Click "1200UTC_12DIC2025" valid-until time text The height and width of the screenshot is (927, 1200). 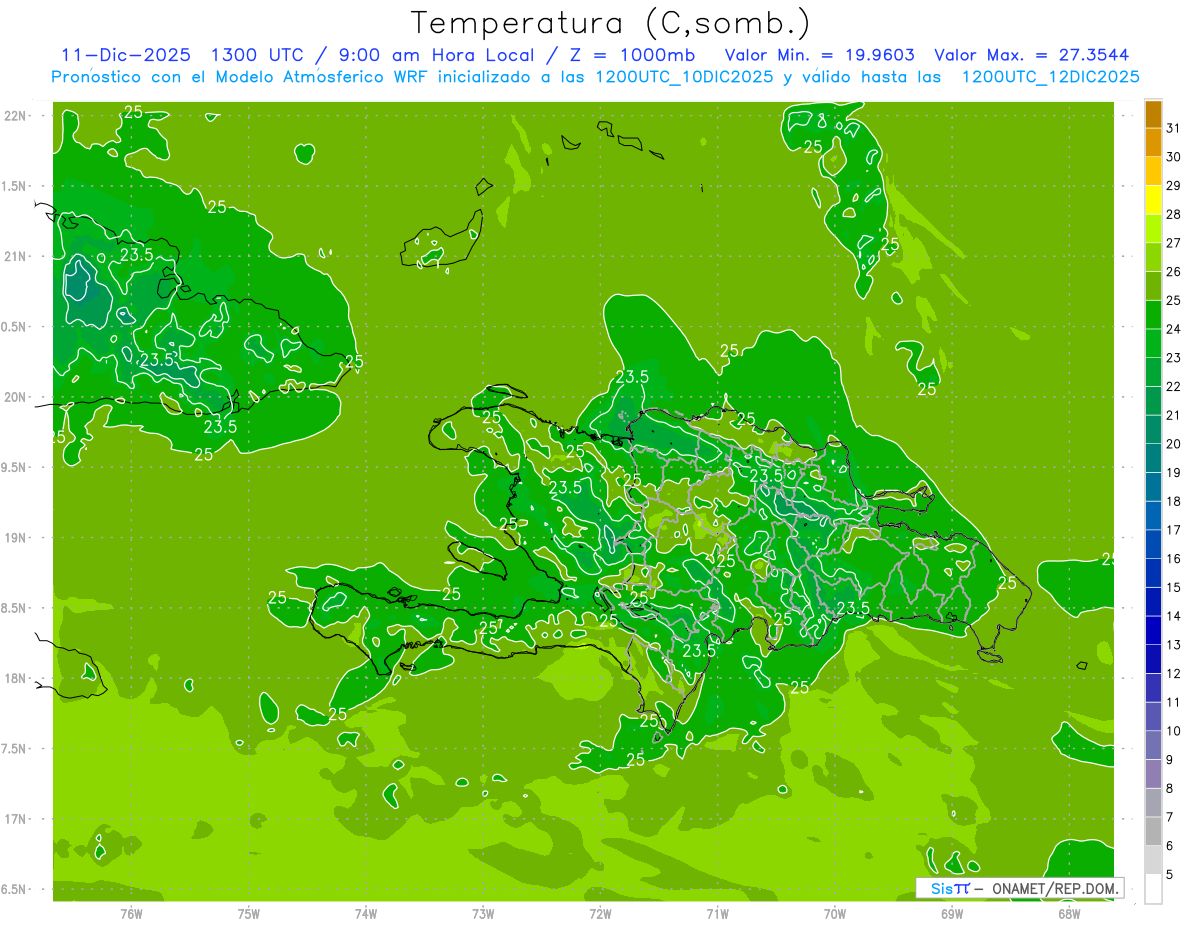click(1050, 77)
